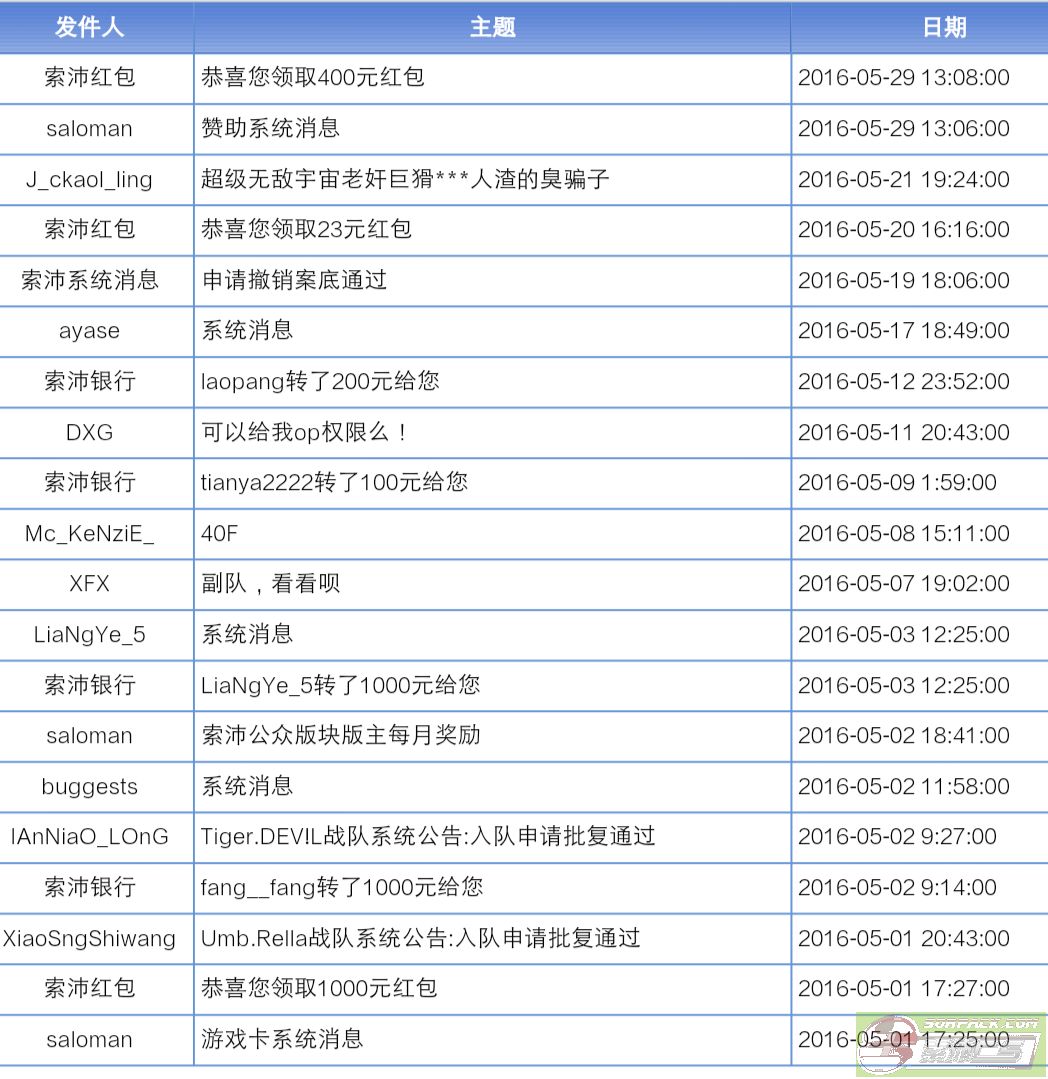Click date 2016-05-29 13:08:00
This screenshot has width=1048, height=1079.
(904, 77)
